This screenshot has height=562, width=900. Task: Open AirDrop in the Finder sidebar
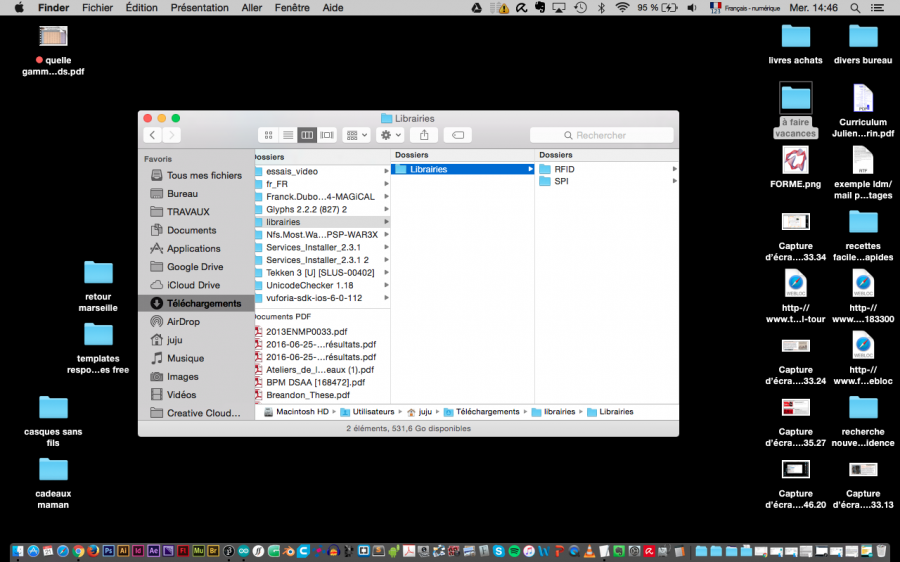click(182, 322)
